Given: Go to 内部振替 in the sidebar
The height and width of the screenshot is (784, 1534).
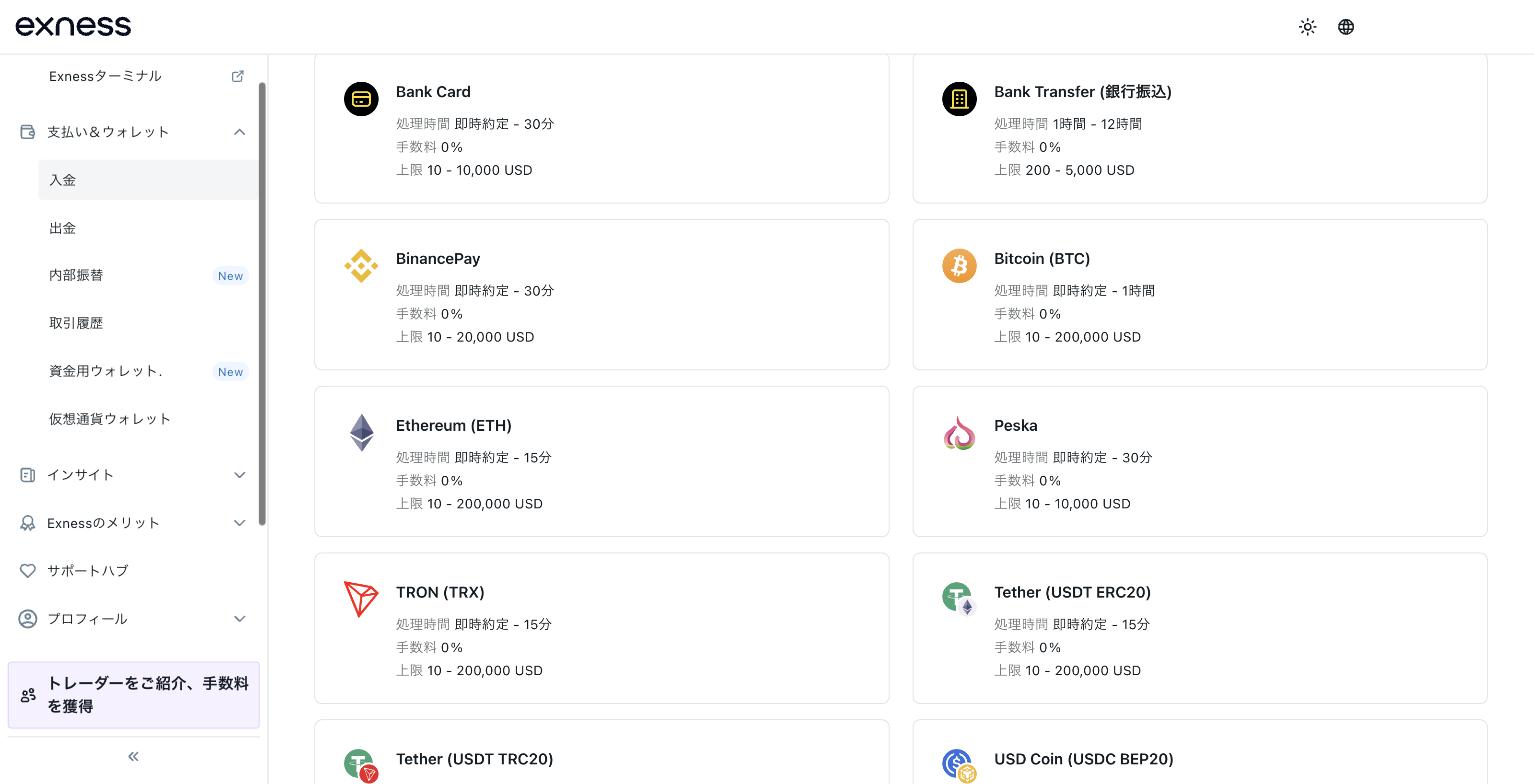Looking at the screenshot, I should pos(76,275).
